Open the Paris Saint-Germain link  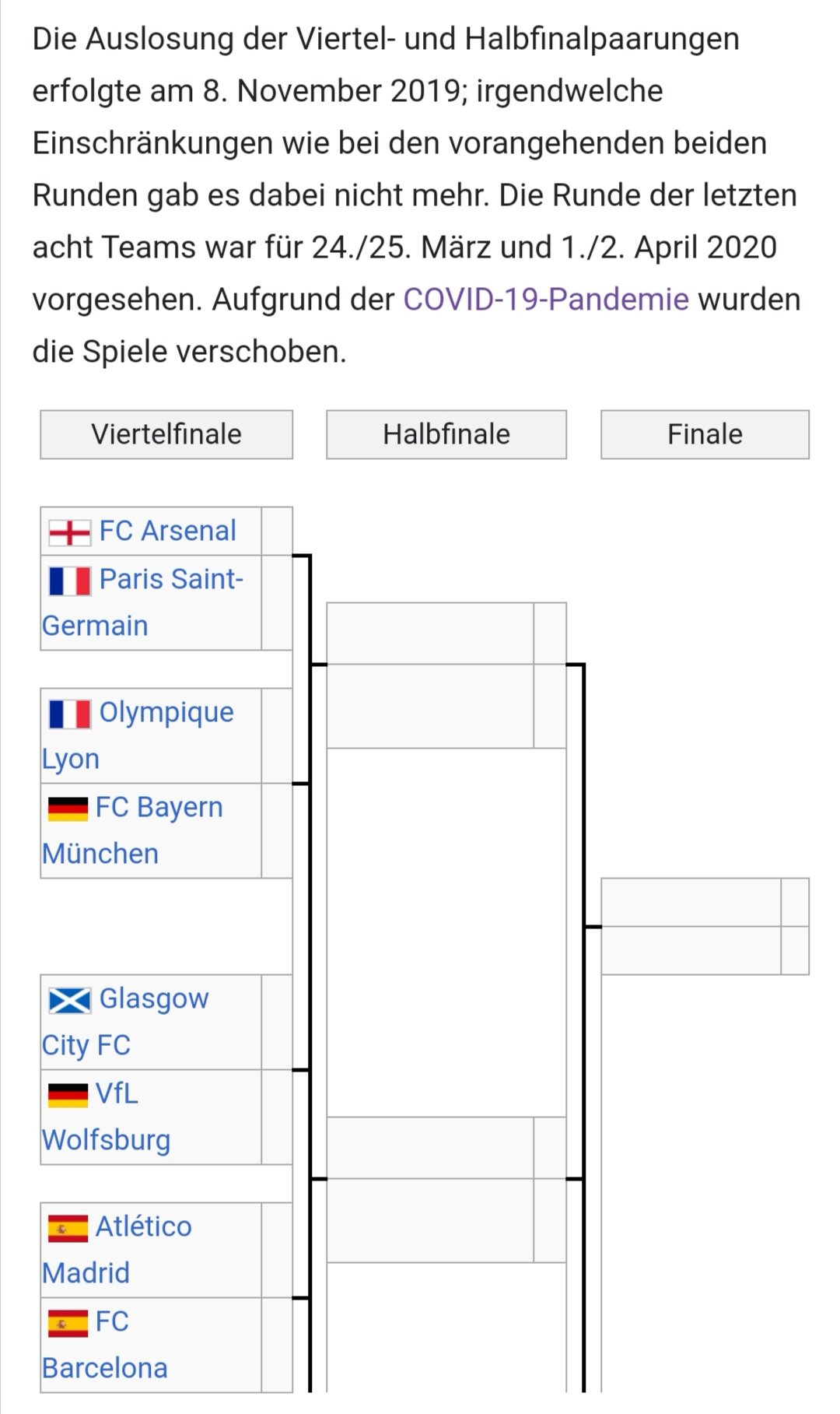(143, 602)
